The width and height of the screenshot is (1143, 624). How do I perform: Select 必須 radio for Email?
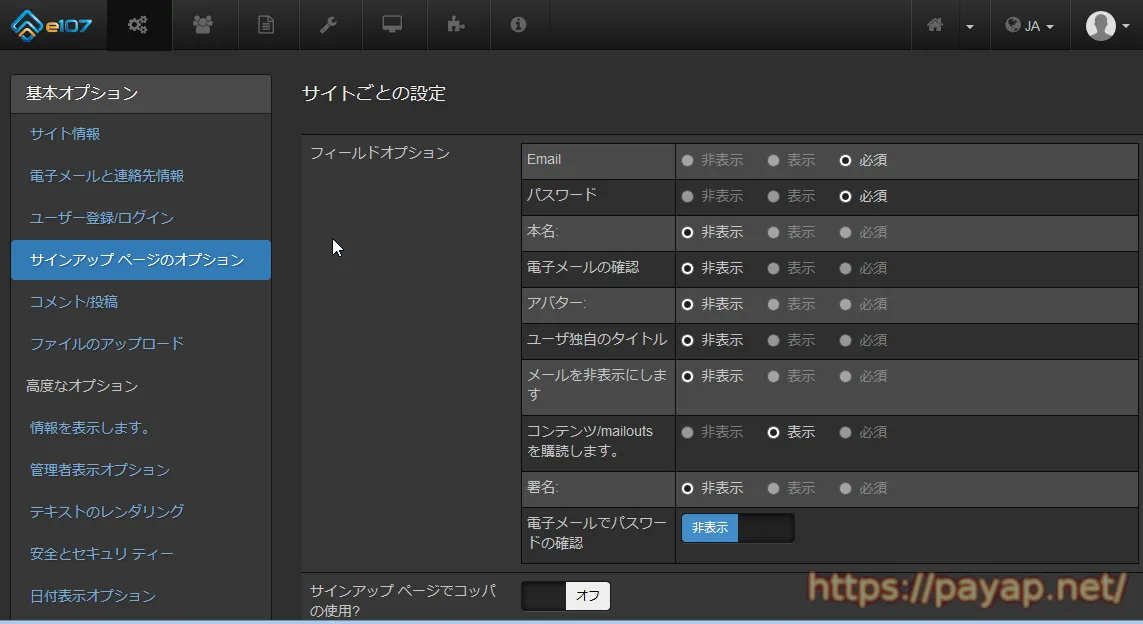pyautogui.click(x=846, y=160)
